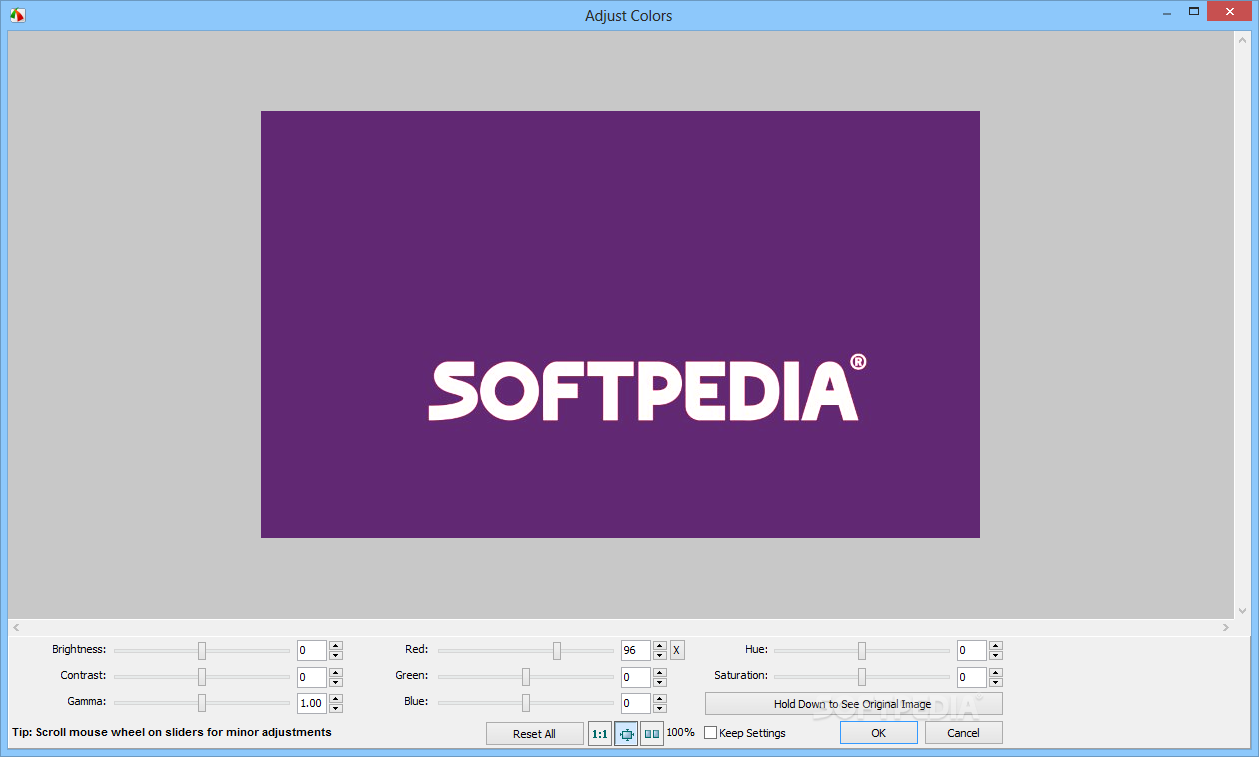Image resolution: width=1259 pixels, height=757 pixels.
Task: Select the 1:1 actual size view icon
Action: click(600, 734)
